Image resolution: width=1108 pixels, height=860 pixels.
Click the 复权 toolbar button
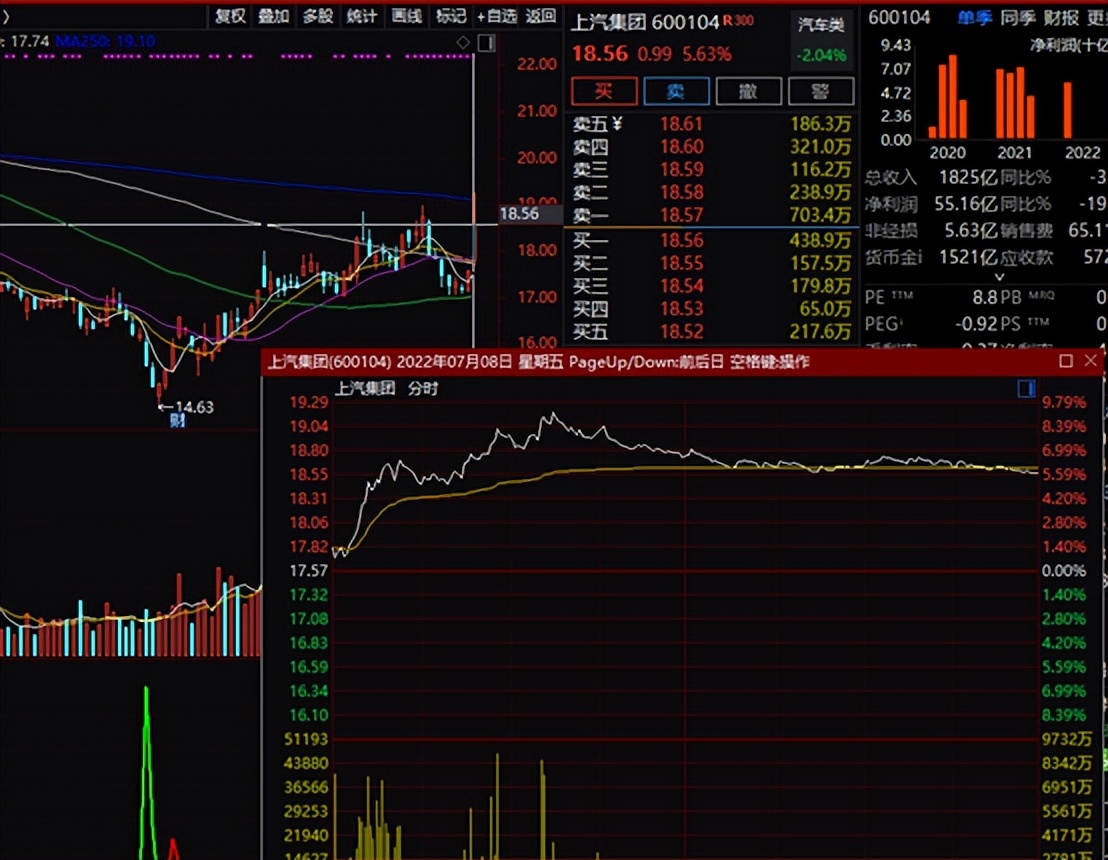coord(230,15)
